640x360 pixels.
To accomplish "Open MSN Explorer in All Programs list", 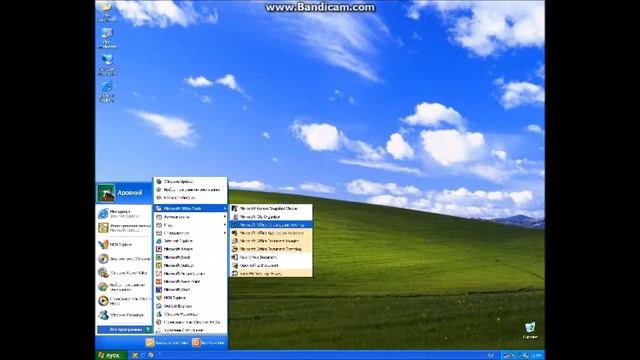I will [x=191, y=298].
